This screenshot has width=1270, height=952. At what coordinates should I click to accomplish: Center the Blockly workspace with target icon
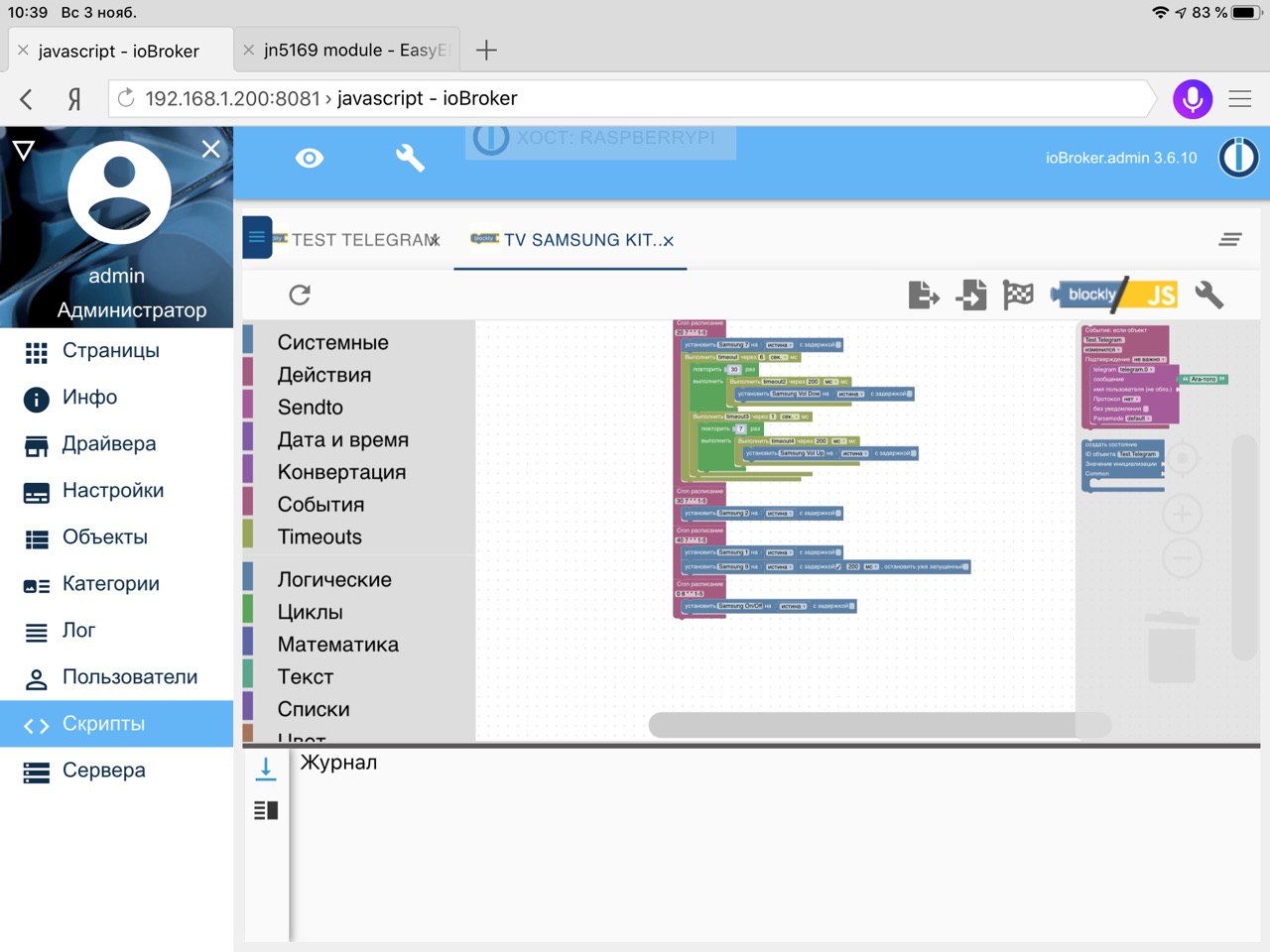tap(1182, 458)
